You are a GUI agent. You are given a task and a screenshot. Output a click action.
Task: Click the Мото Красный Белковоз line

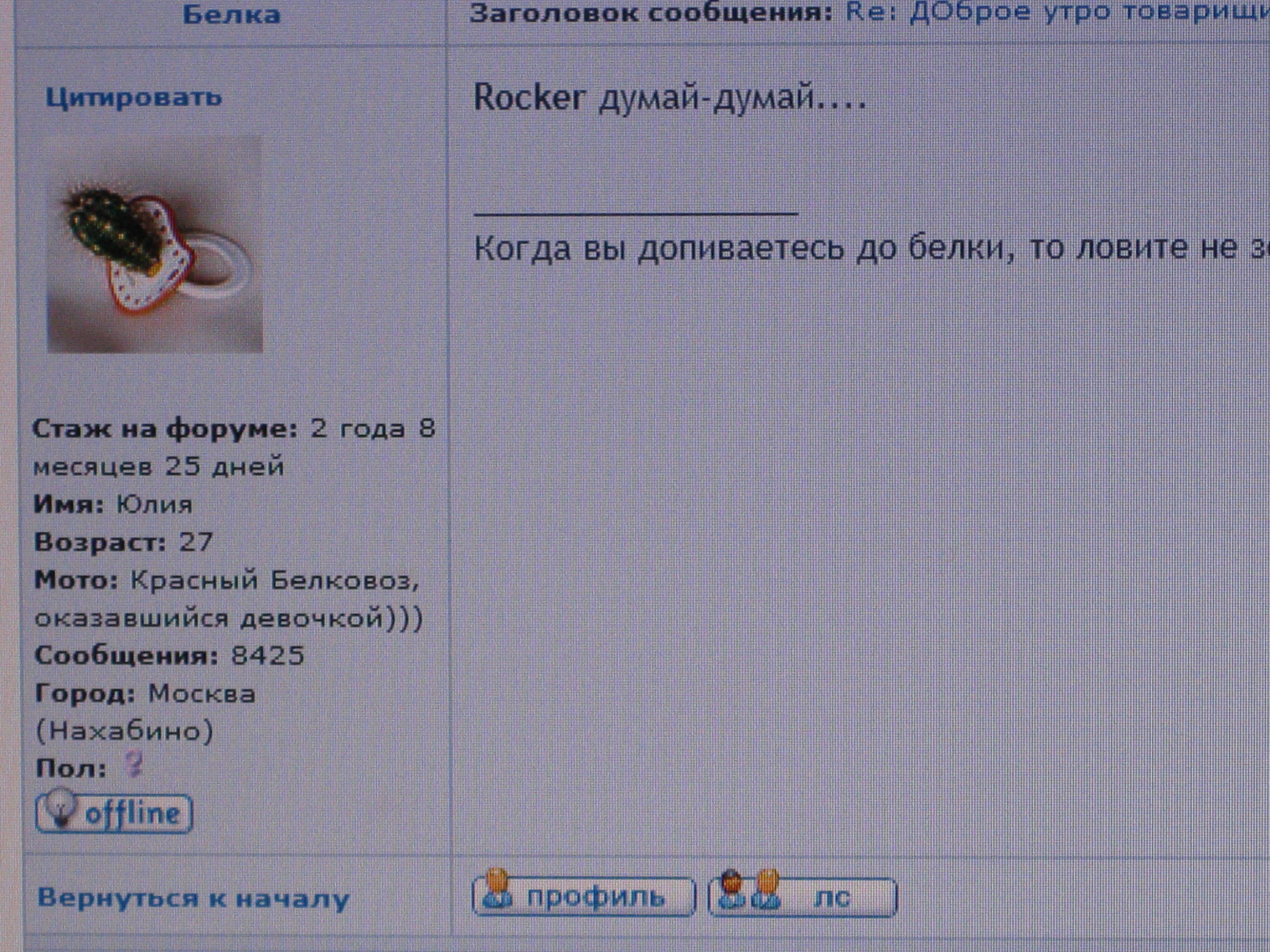(x=228, y=600)
